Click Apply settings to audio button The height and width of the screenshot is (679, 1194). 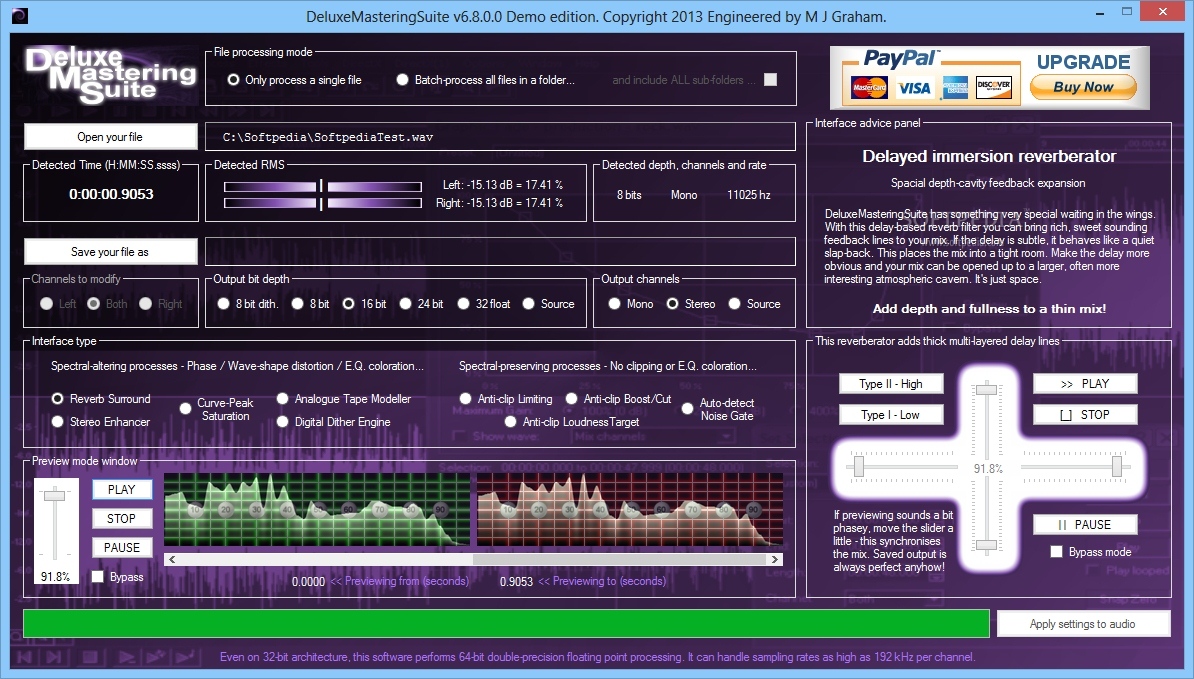tap(1083, 624)
